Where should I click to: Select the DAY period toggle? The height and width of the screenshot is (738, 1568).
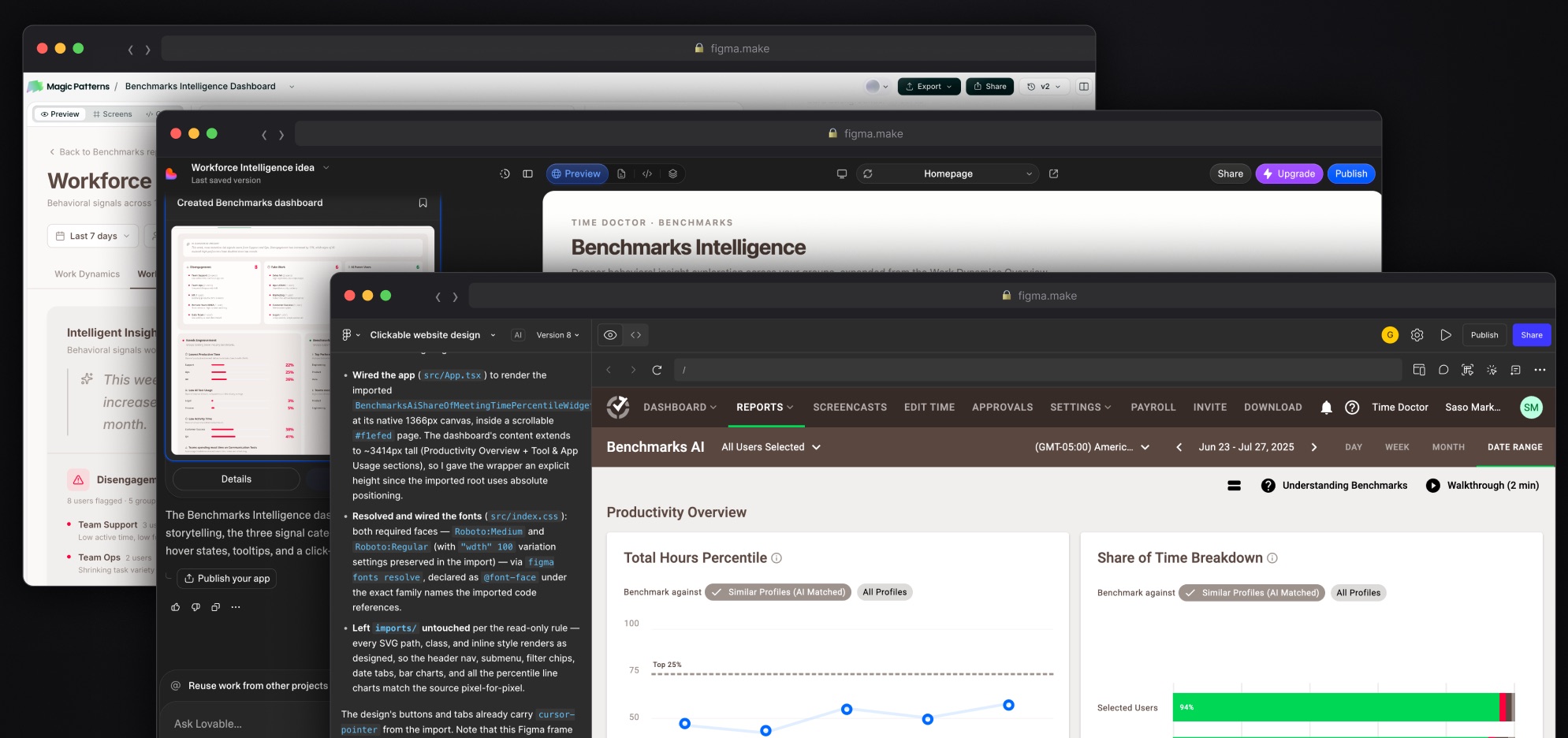coord(1354,447)
